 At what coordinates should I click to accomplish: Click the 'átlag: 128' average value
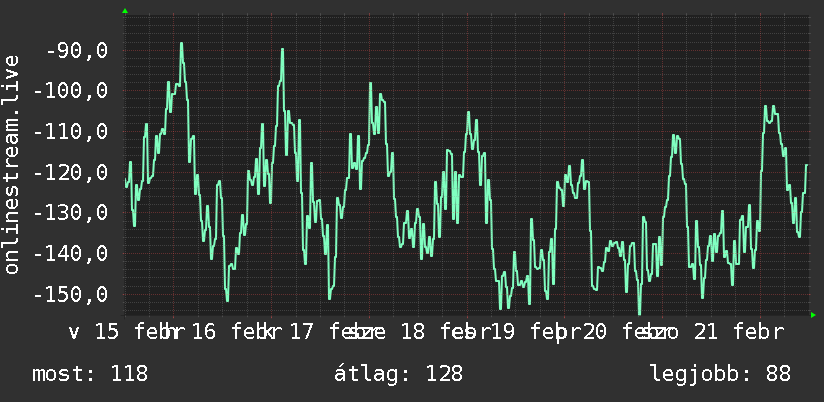[398, 374]
